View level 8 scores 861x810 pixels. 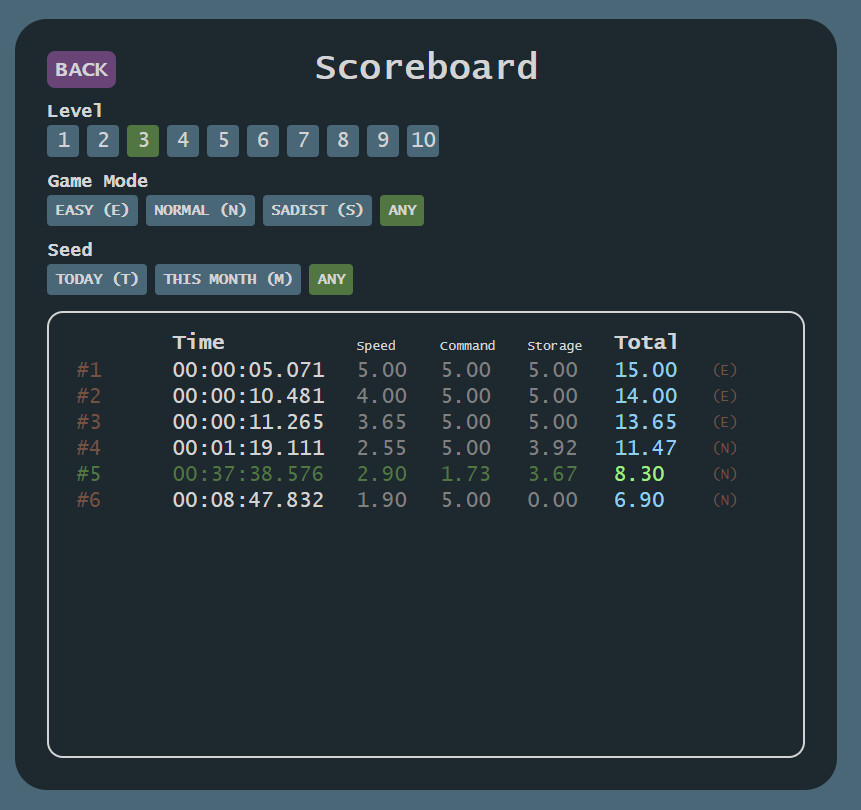[x=343, y=140]
